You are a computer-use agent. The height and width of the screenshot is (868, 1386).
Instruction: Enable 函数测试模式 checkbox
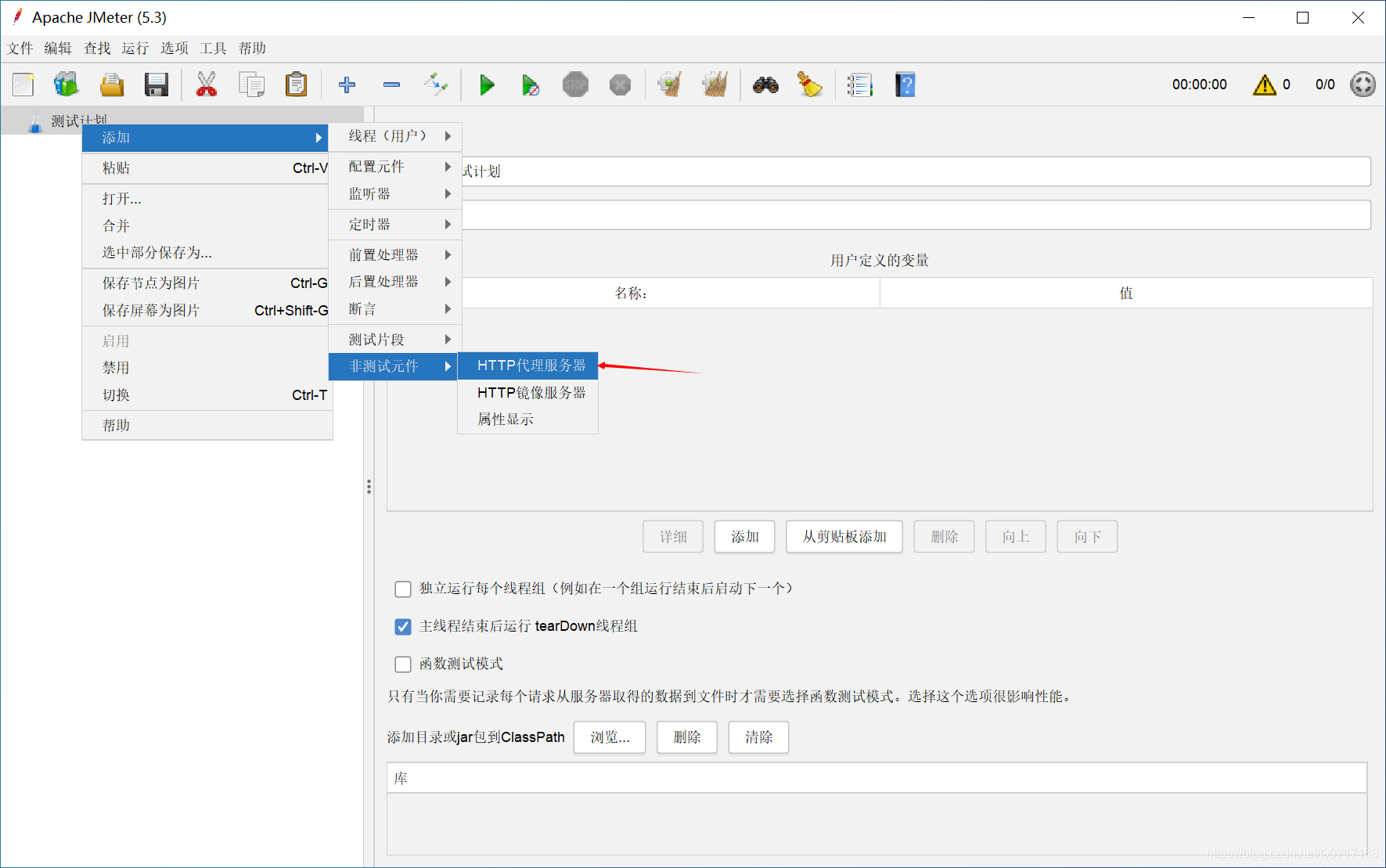pos(403,664)
